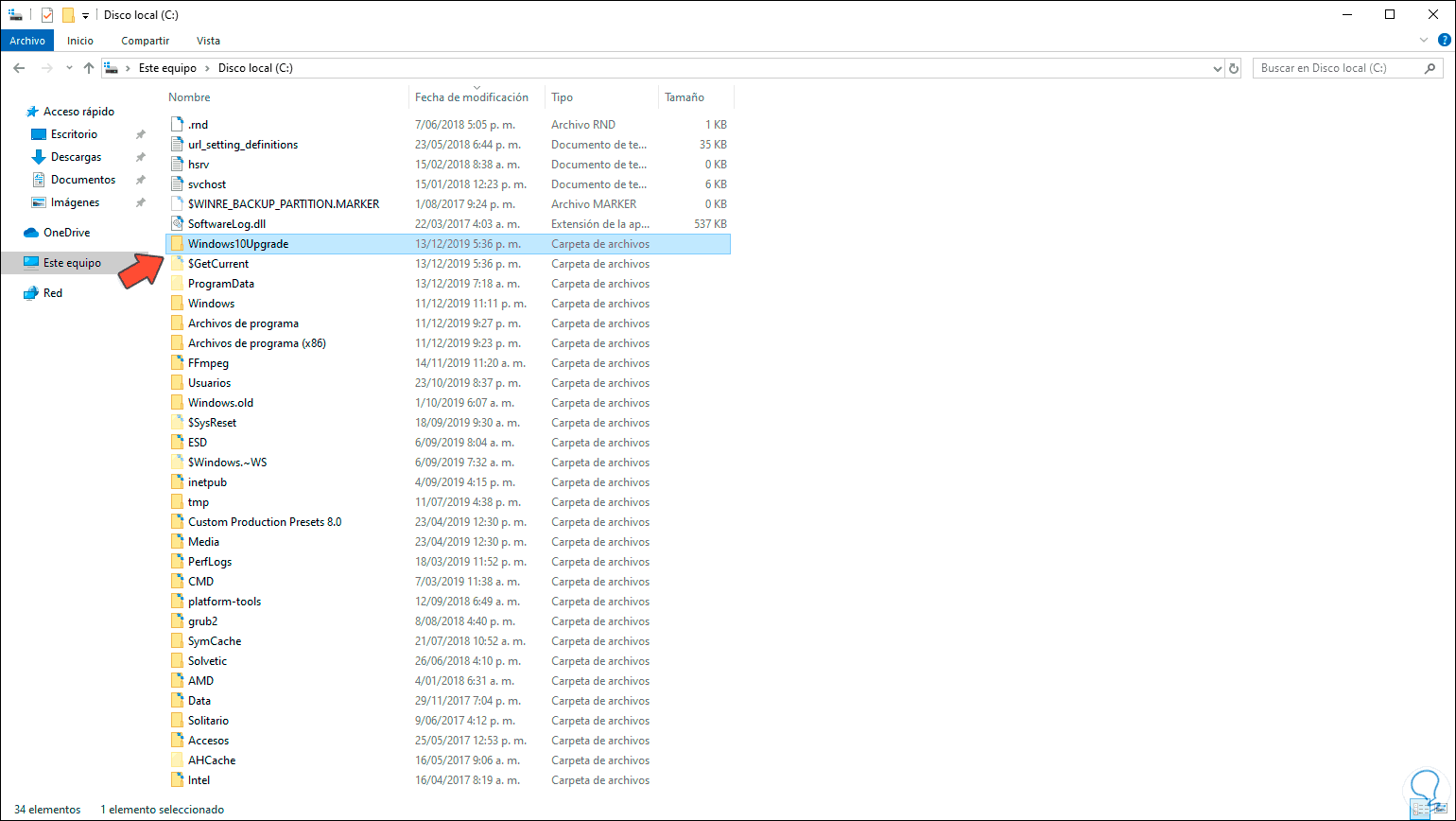Click the folder icon of FFmpeg
This screenshot has width=1456, height=821.
pyautogui.click(x=177, y=363)
